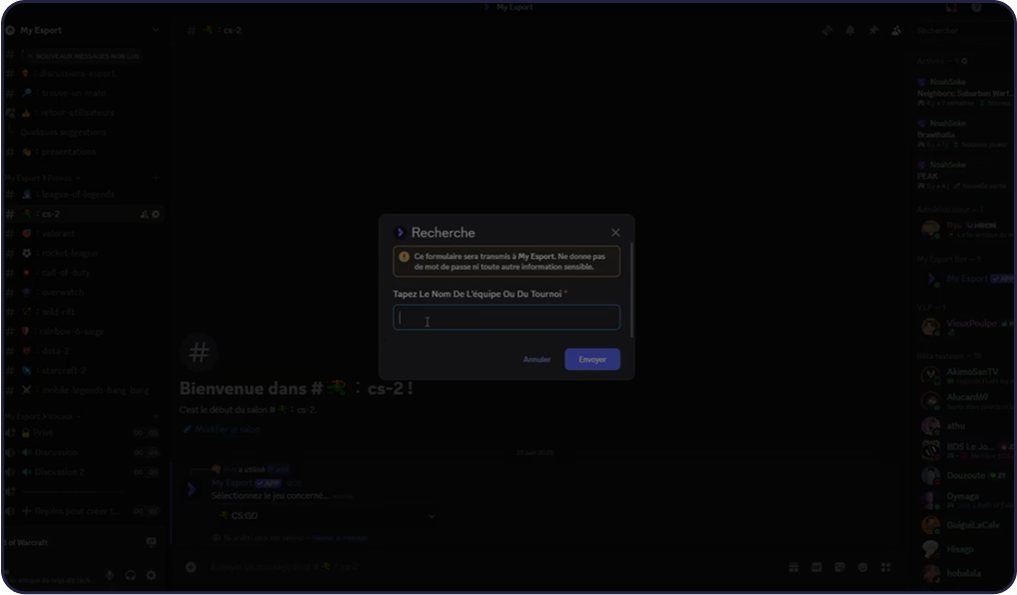1017x595 pixels.
Task: Open the threads icon in the channel header
Action: coord(827,30)
